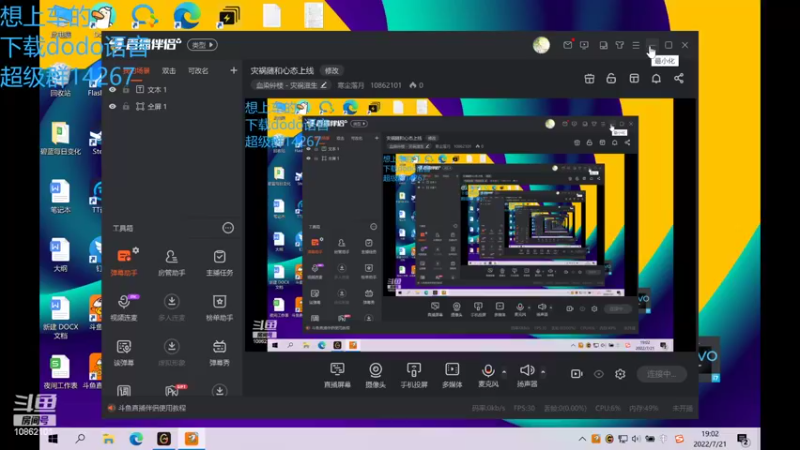Show hidden system tray icons chevron

tap(582, 439)
